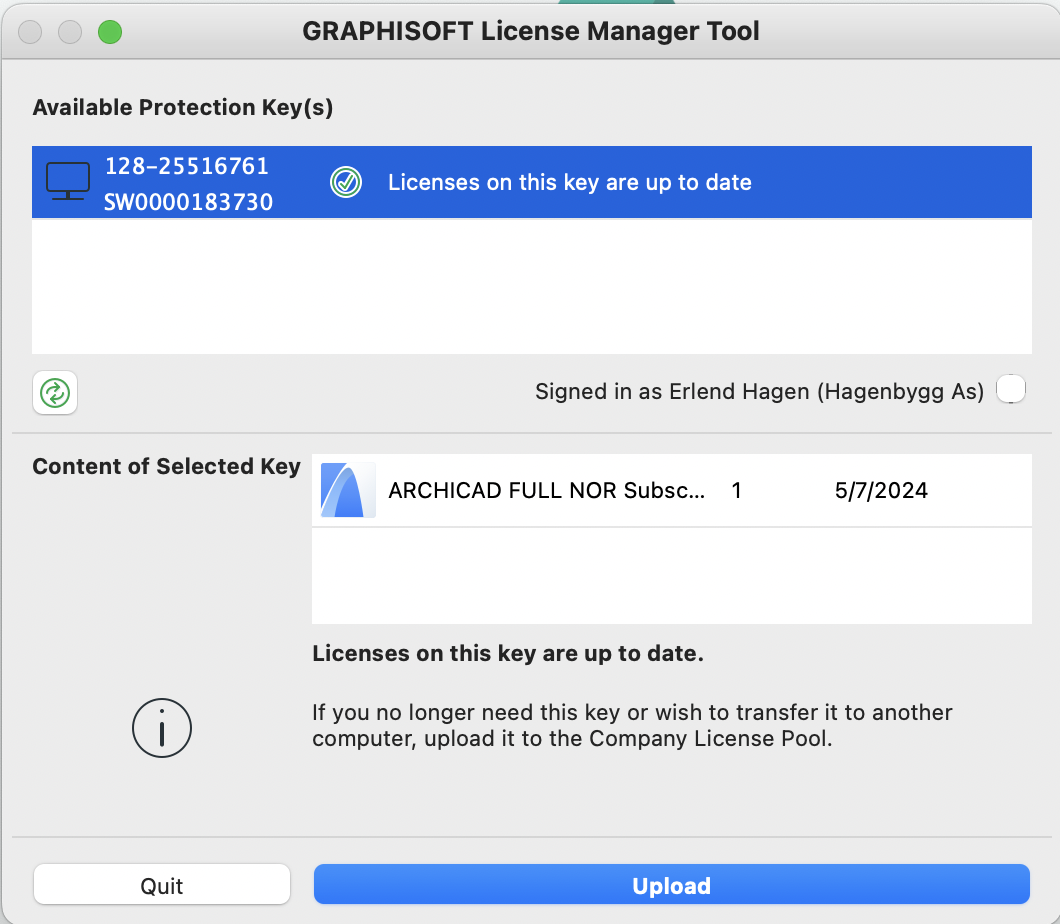Click the ARCHICAD product icon
The width and height of the screenshot is (1060, 924).
348,490
